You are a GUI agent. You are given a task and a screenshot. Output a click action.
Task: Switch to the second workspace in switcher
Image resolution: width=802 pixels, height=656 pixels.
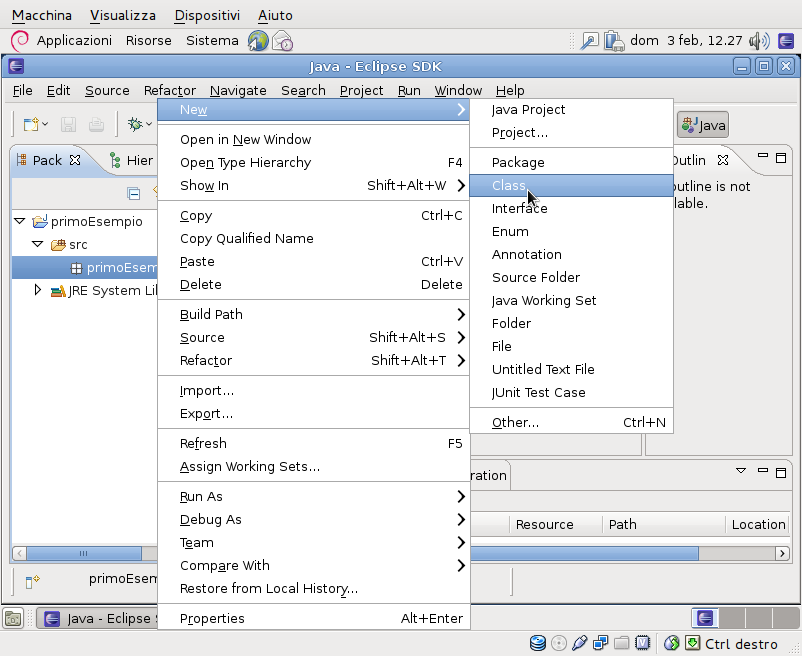tap(732, 618)
